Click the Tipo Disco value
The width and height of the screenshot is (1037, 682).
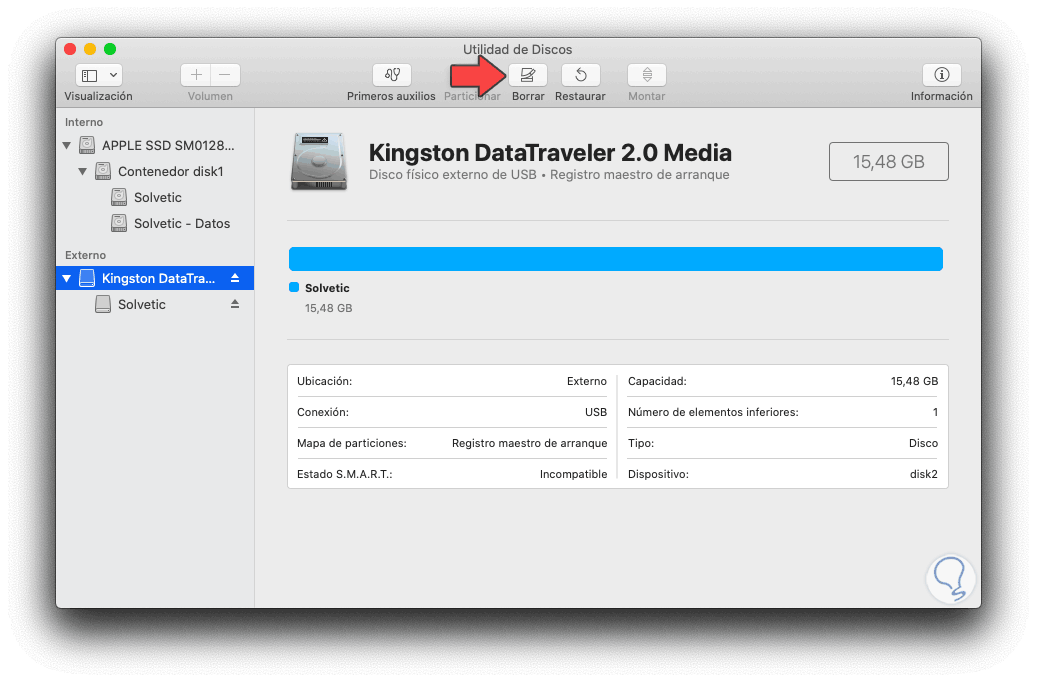[x=923, y=443]
